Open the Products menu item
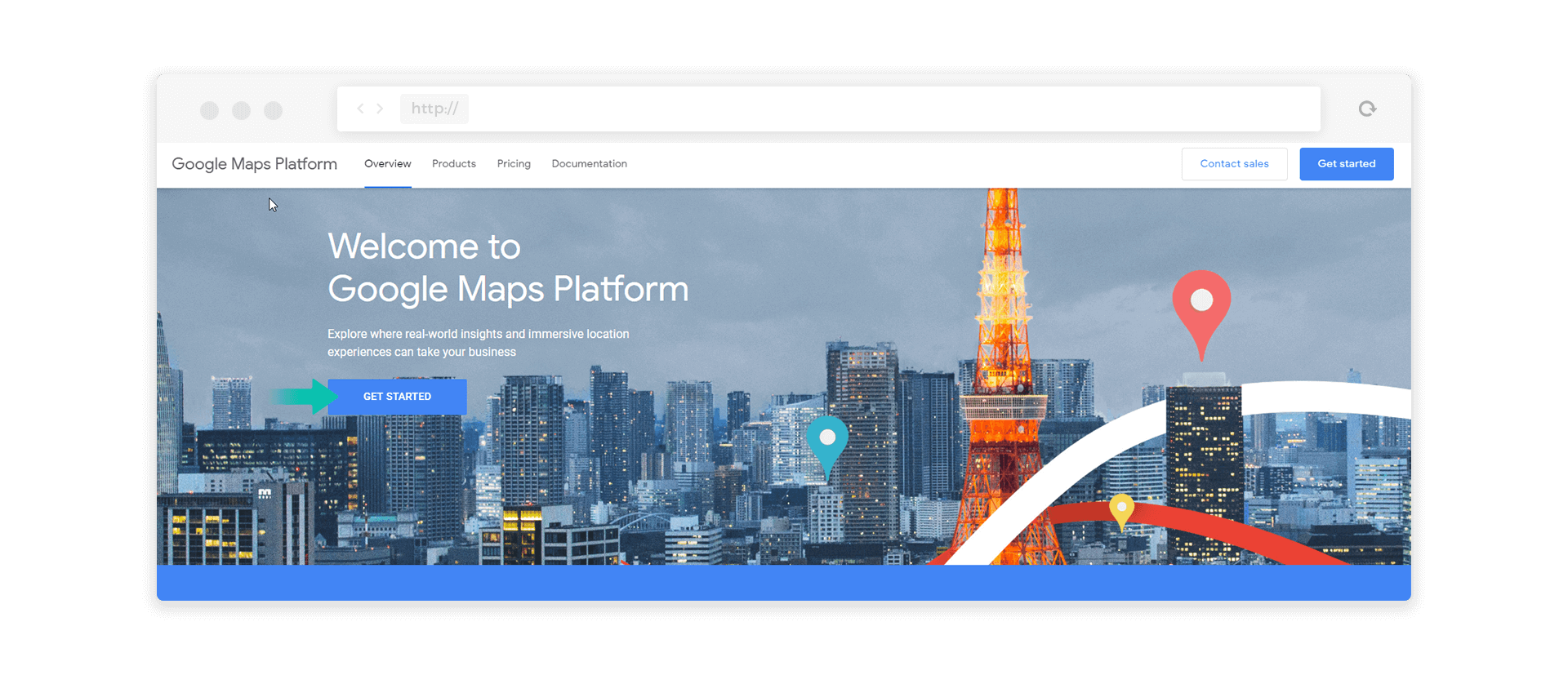 click(x=454, y=163)
